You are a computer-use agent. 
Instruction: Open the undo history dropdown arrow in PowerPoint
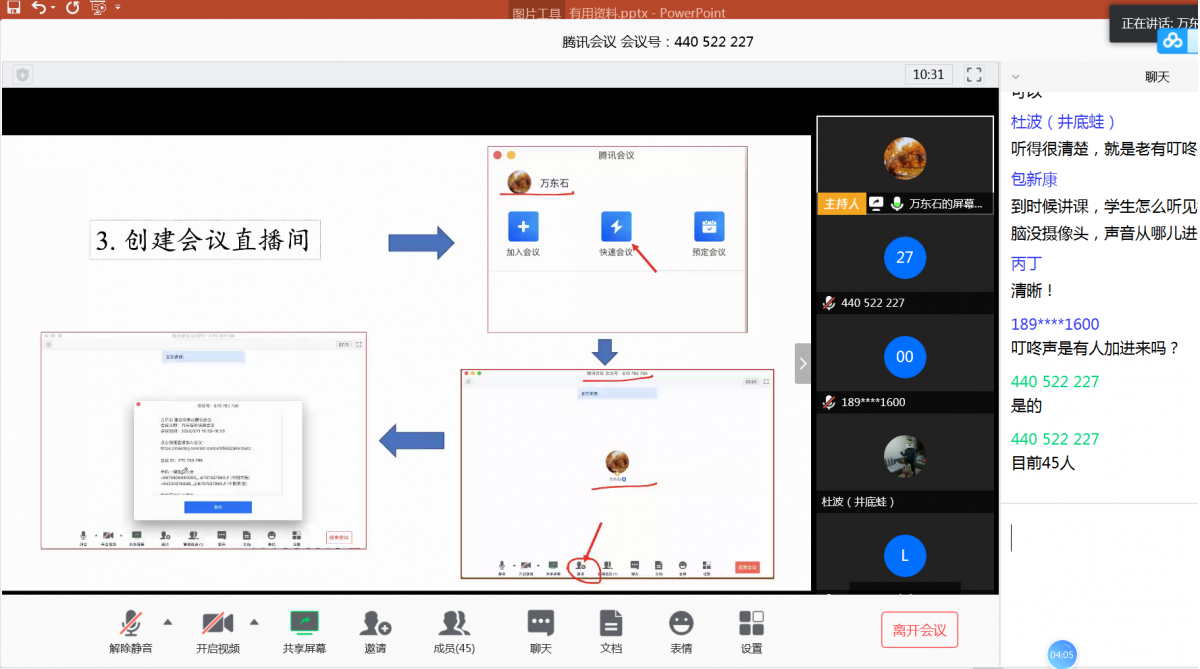[x=53, y=8]
